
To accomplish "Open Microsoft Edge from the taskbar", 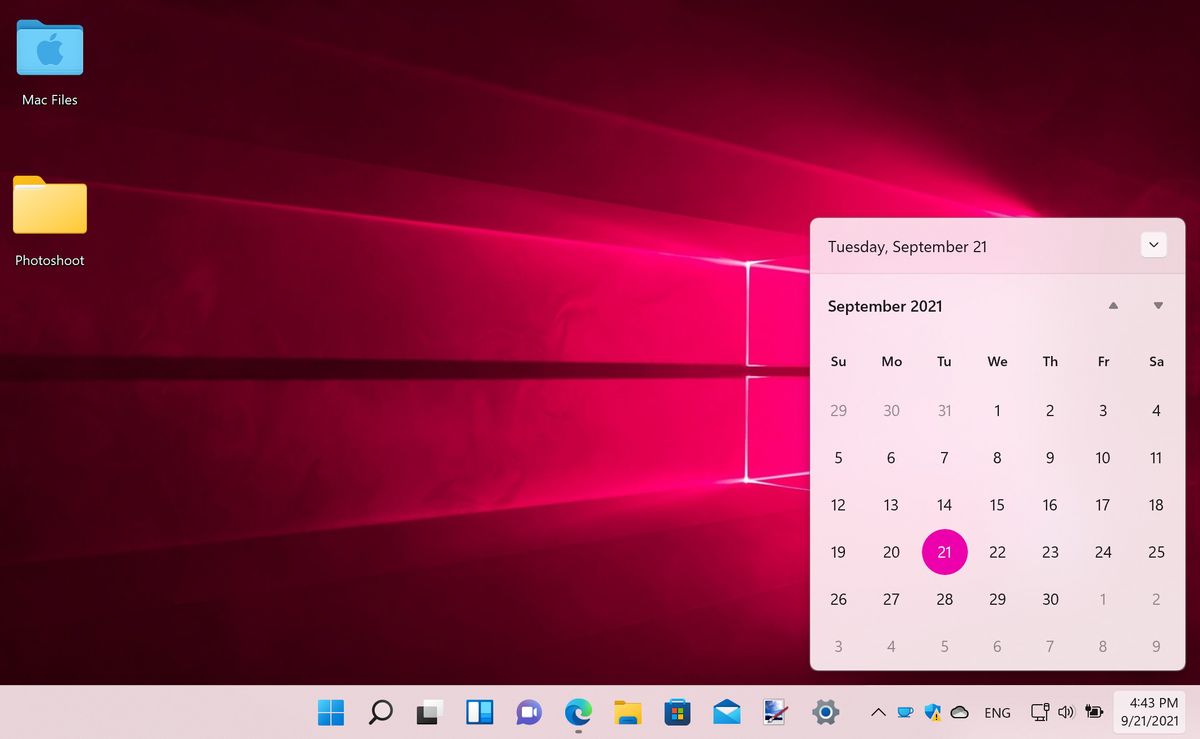I will click(577, 712).
